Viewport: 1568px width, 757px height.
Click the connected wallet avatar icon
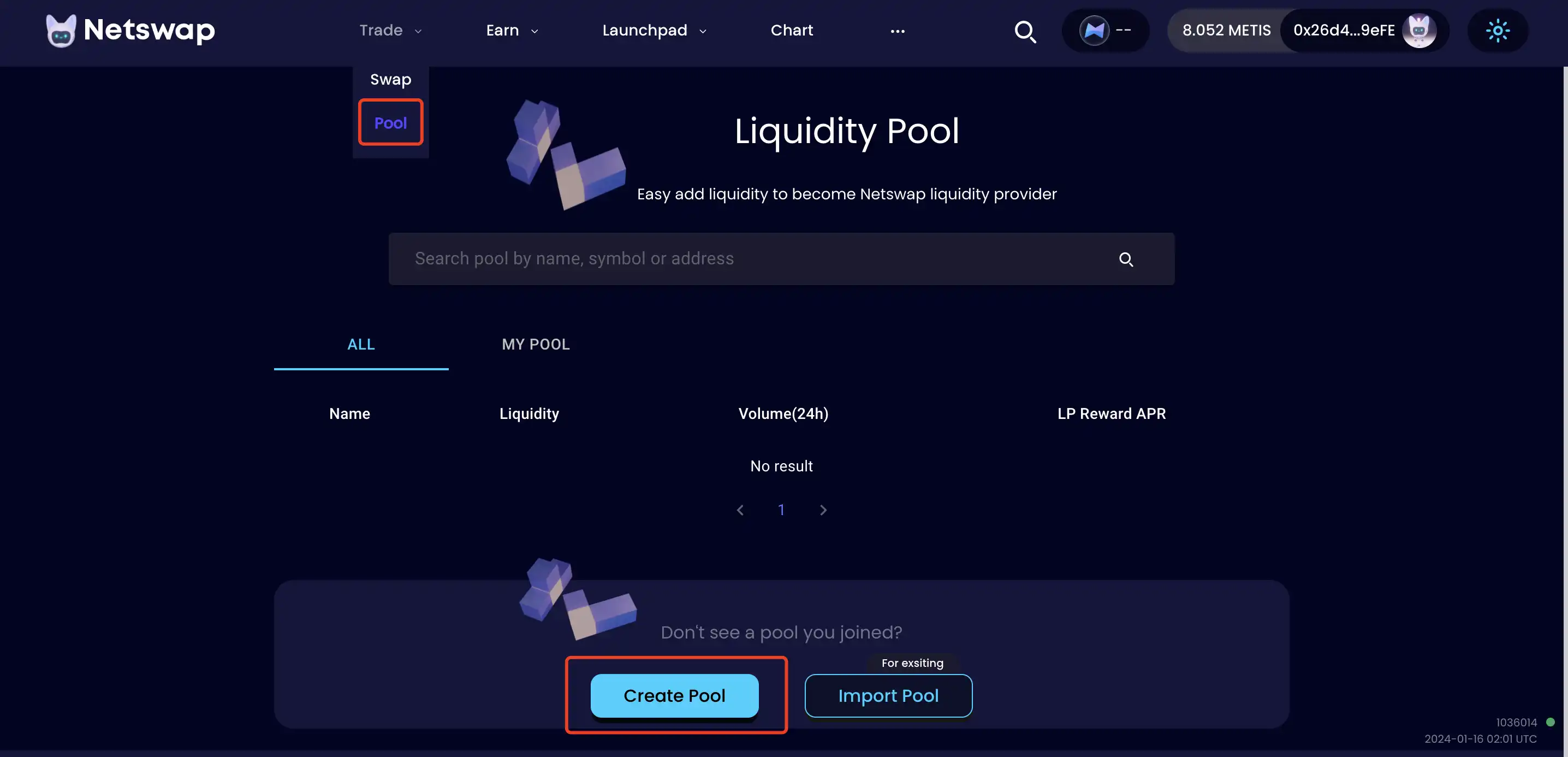click(x=1421, y=30)
